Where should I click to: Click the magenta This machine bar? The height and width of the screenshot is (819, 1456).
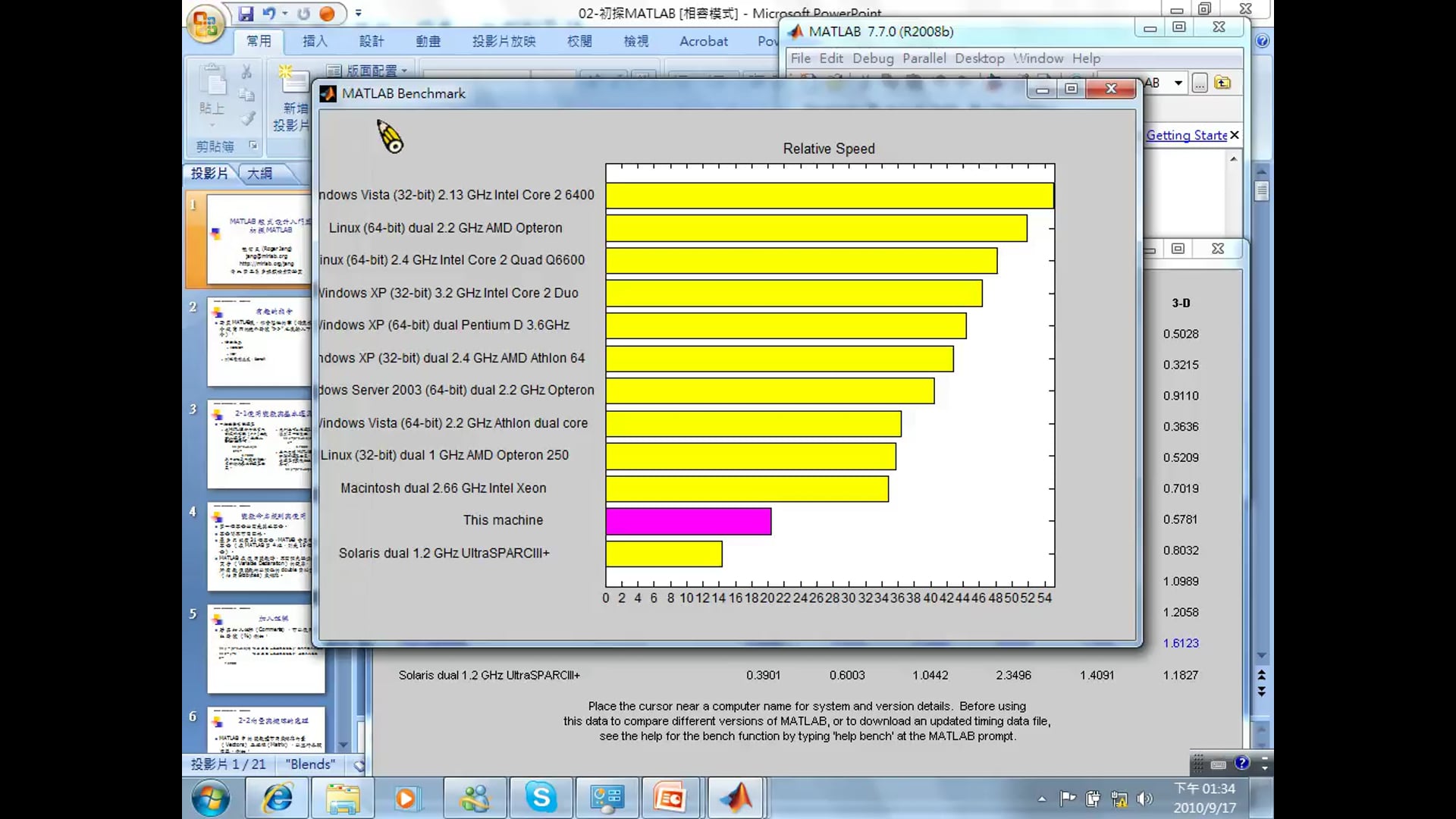click(x=688, y=521)
